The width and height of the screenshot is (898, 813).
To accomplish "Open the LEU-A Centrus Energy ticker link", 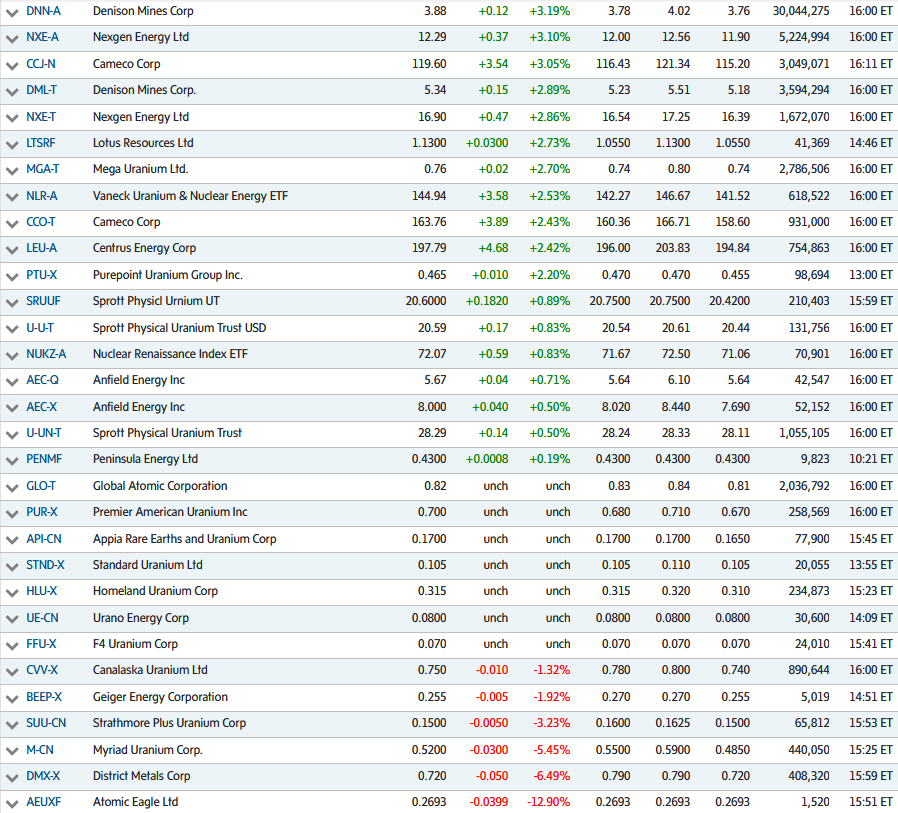I will (40, 249).
